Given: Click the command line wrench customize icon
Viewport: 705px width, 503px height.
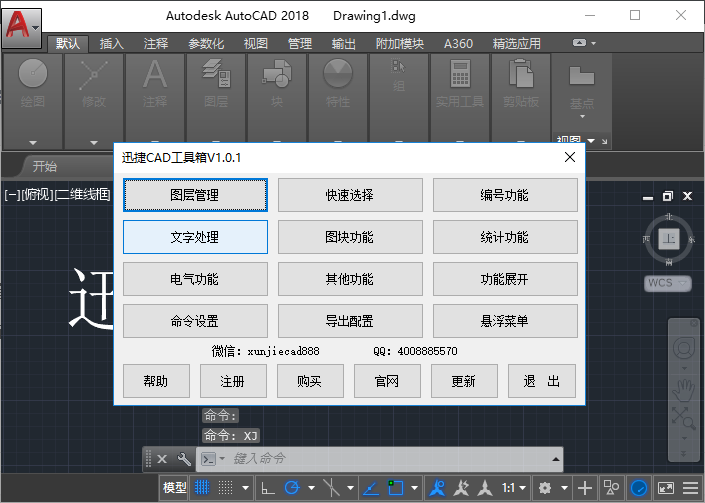Looking at the screenshot, I should point(184,459).
